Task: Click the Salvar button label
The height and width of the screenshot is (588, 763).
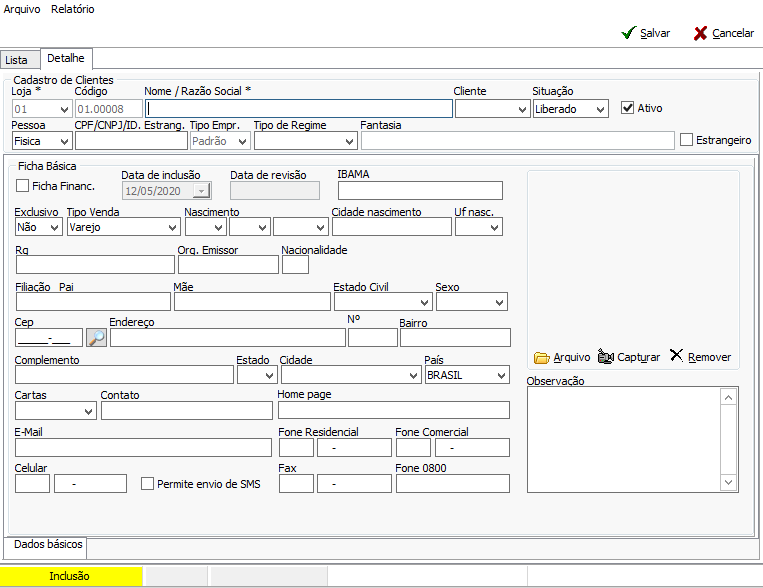Action: tap(655, 33)
